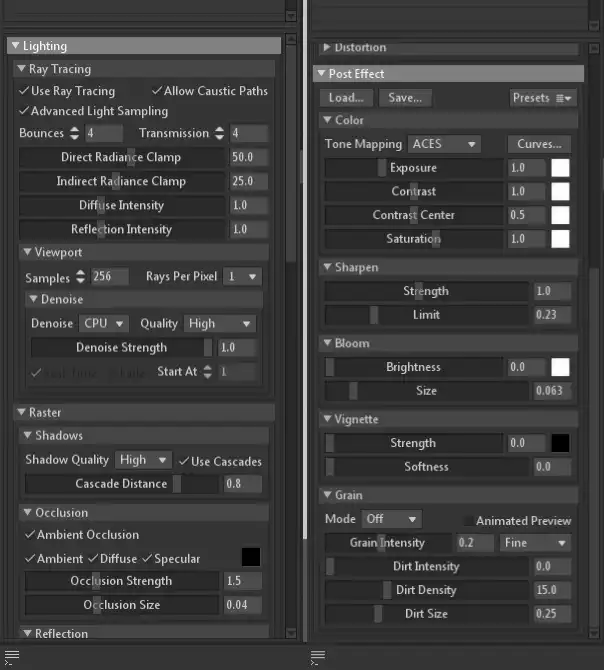Open the Shadow Quality High dropdown
Screen dimensions: 604x670
point(143,460)
